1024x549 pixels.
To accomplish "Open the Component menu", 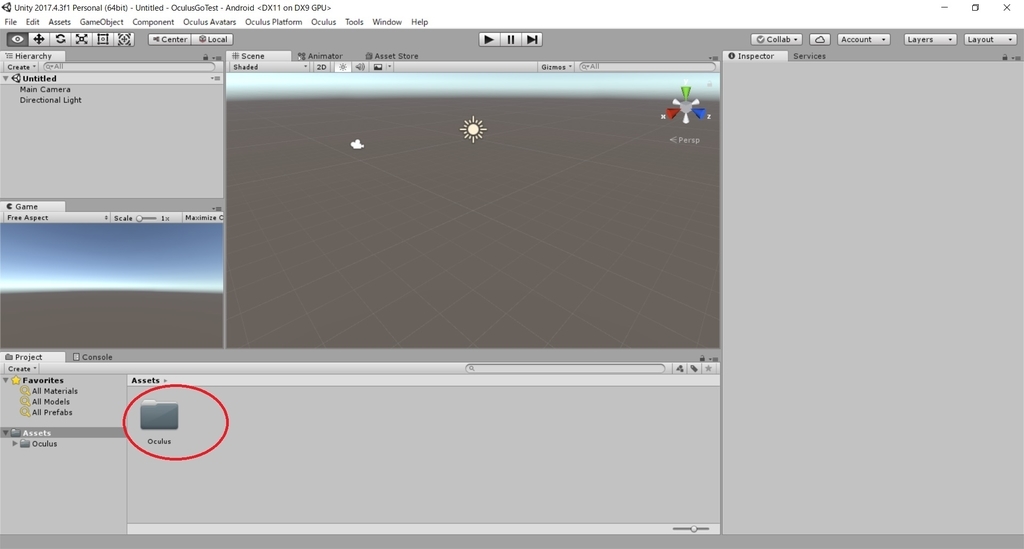I will point(153,22).
